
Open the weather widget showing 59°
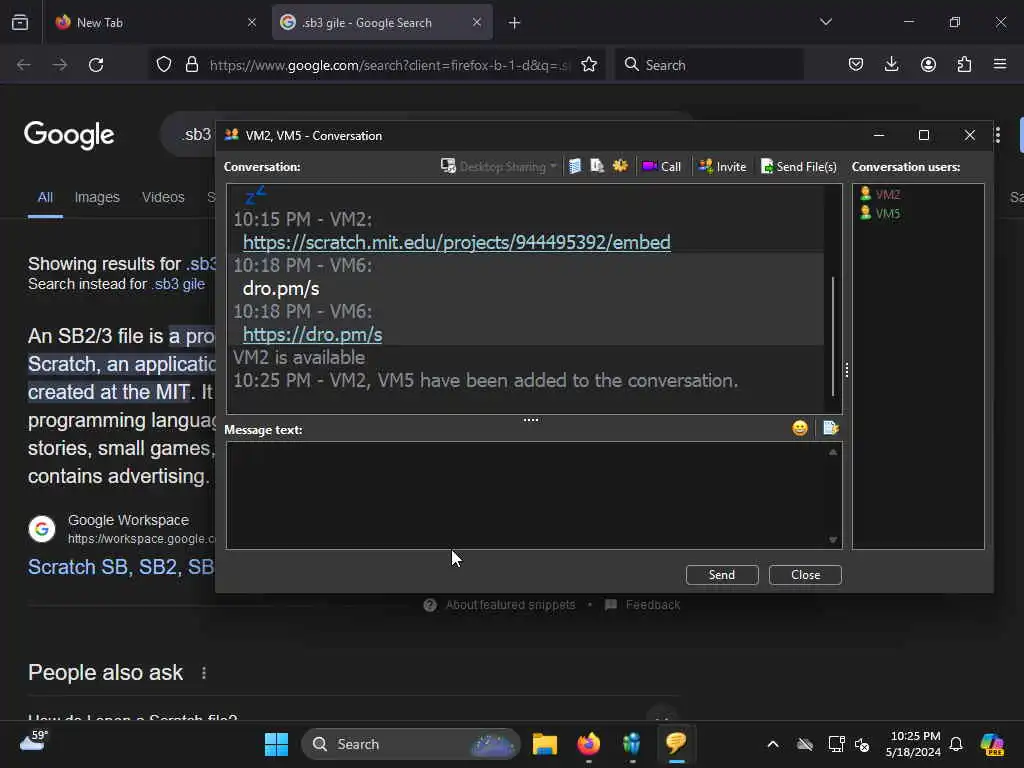pos(34,742)
